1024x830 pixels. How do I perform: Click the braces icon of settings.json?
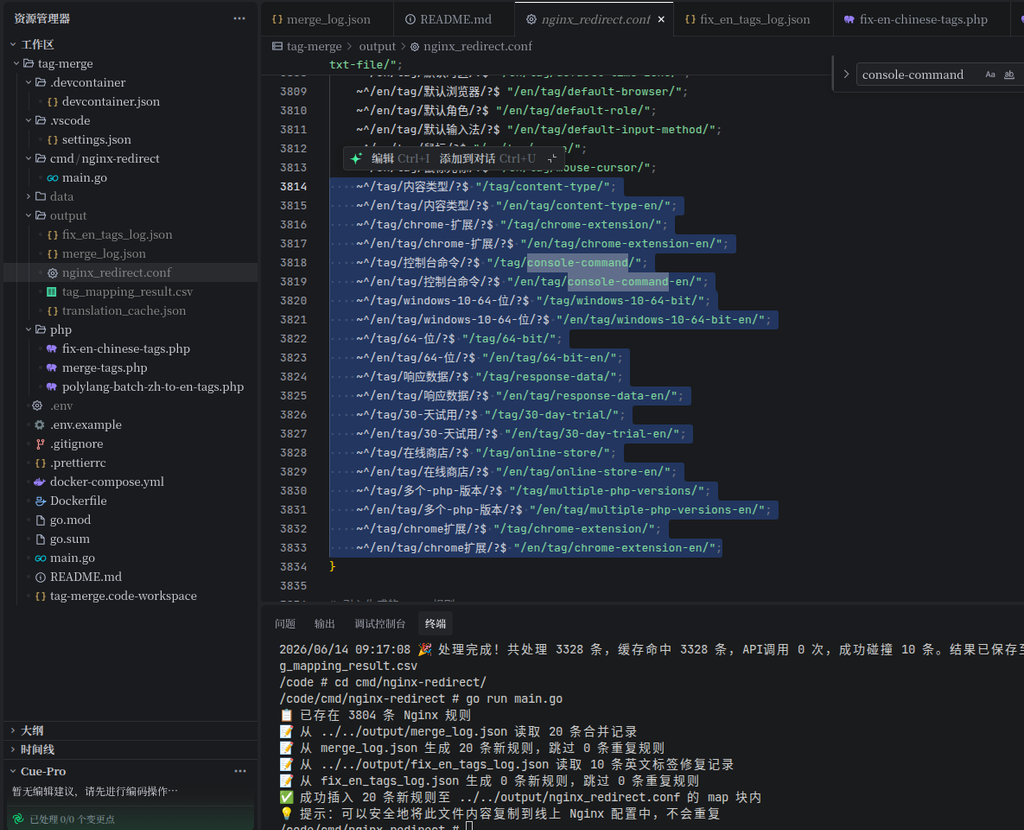click(x=52, y=140)
